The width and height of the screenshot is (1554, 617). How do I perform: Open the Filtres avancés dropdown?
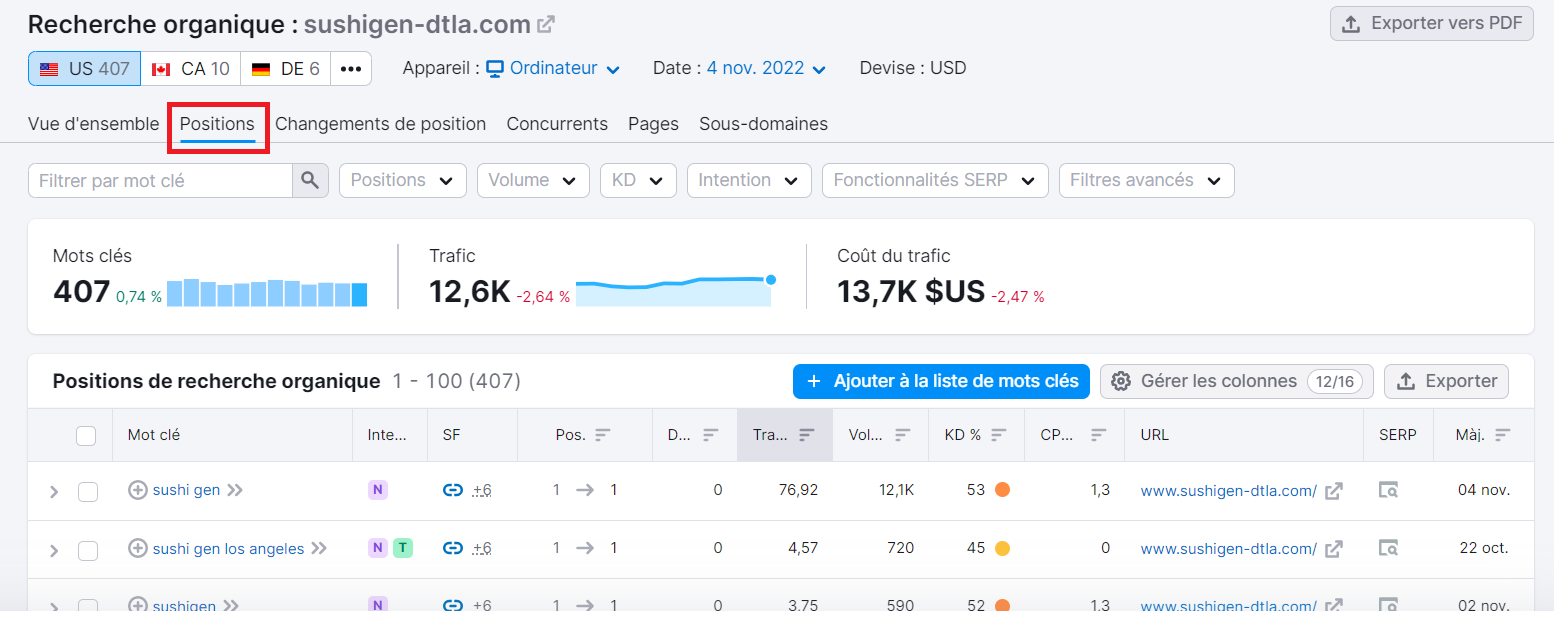click(x=1147, y=180)
